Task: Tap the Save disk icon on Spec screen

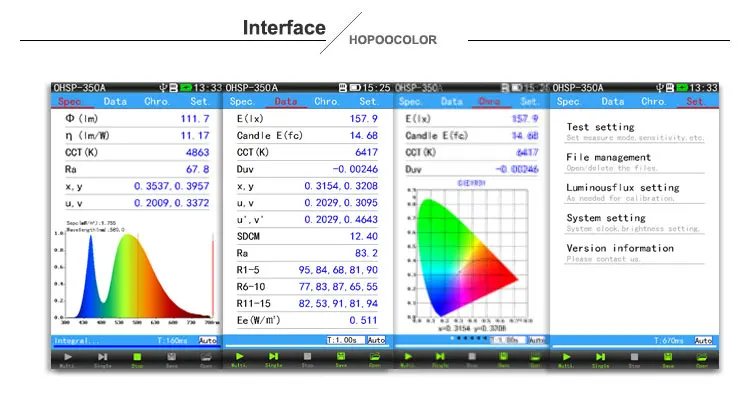Action: pyautogui.click(x=172, y=357)
